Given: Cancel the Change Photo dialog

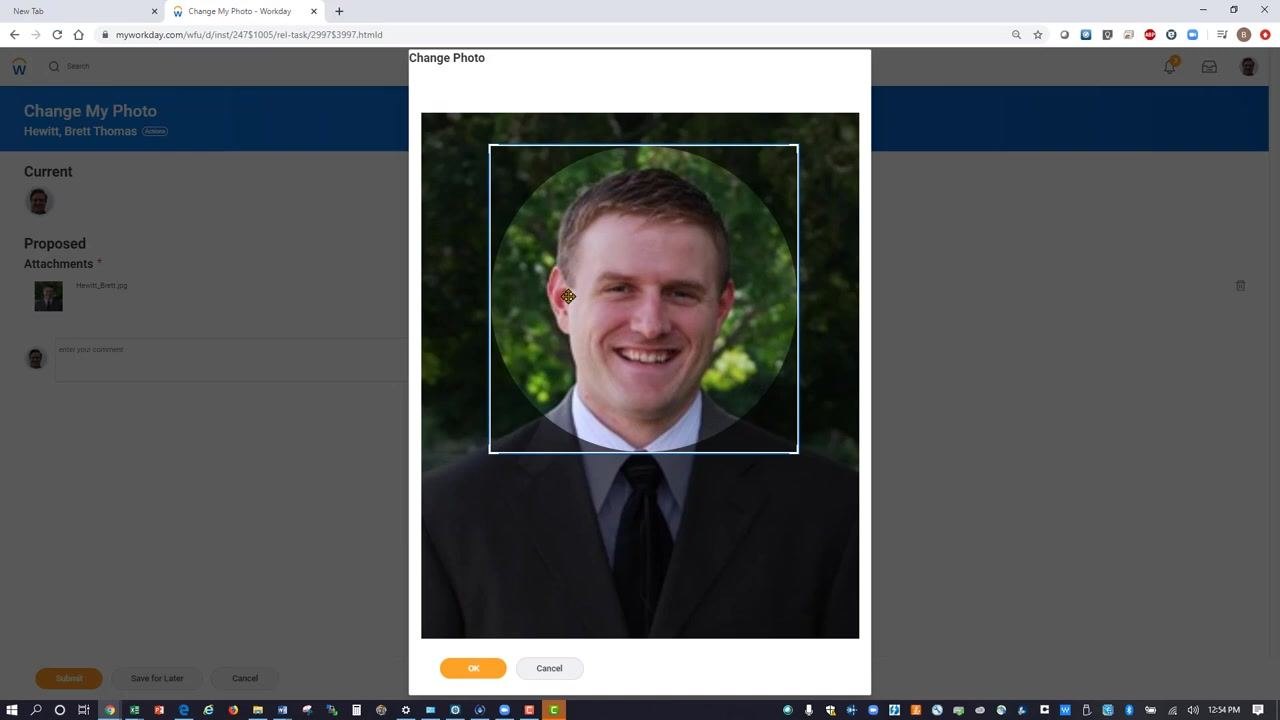Looking at the screenshot, I should (549, 668).
